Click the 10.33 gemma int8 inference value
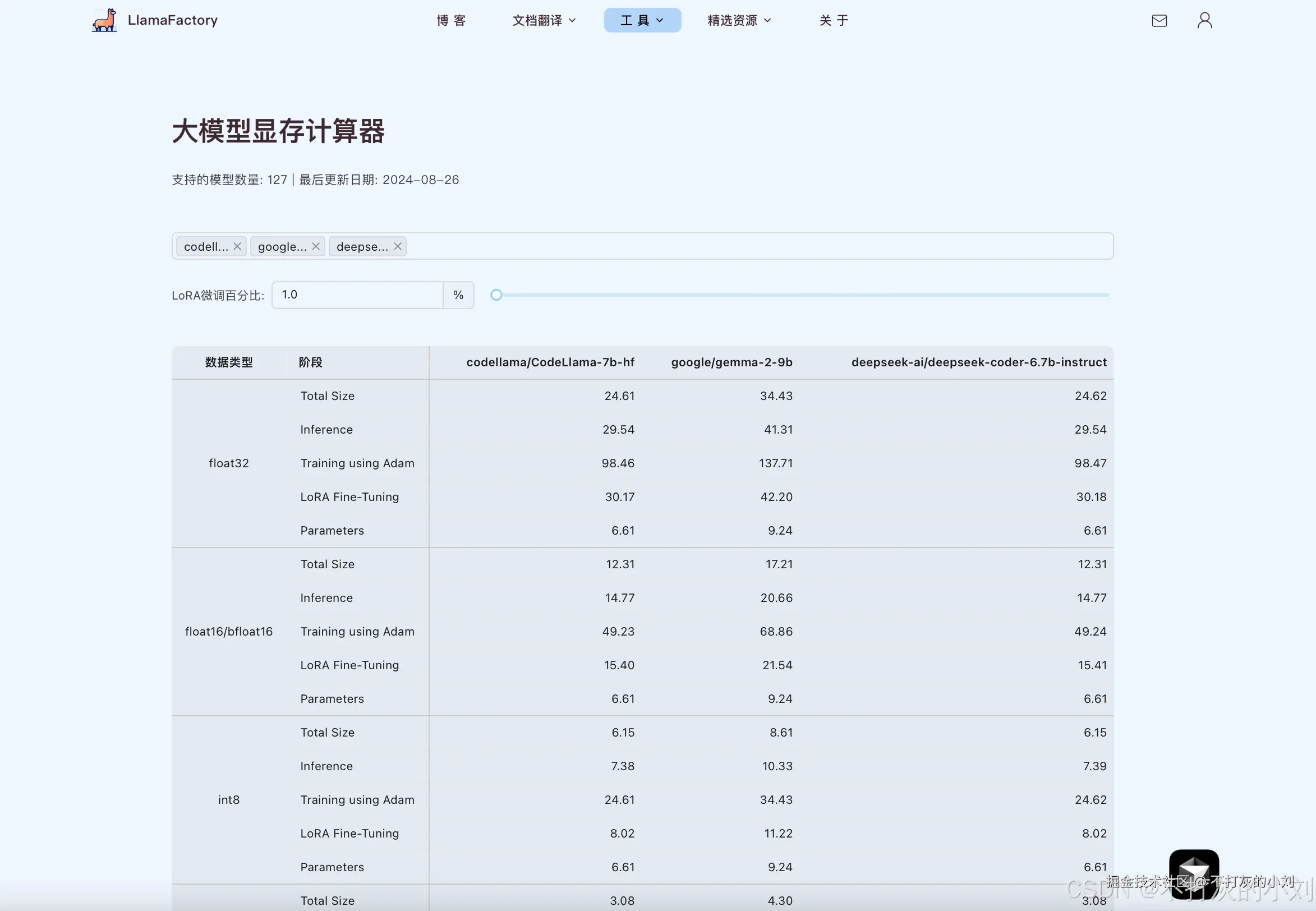This screenshot has width=1316, height=911. 777,767
